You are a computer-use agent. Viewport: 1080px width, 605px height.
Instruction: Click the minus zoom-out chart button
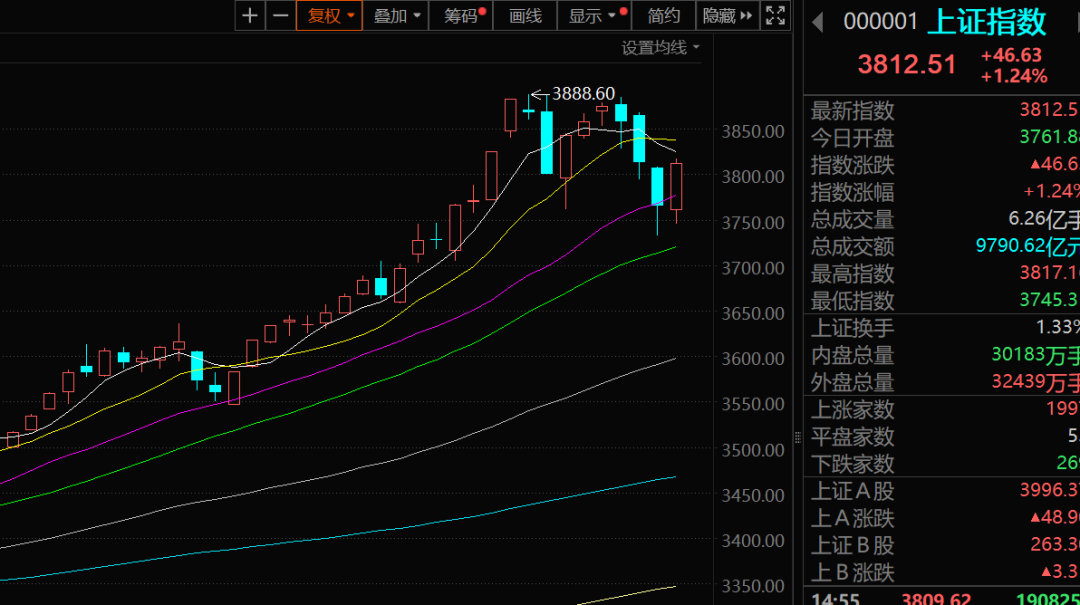281,16
